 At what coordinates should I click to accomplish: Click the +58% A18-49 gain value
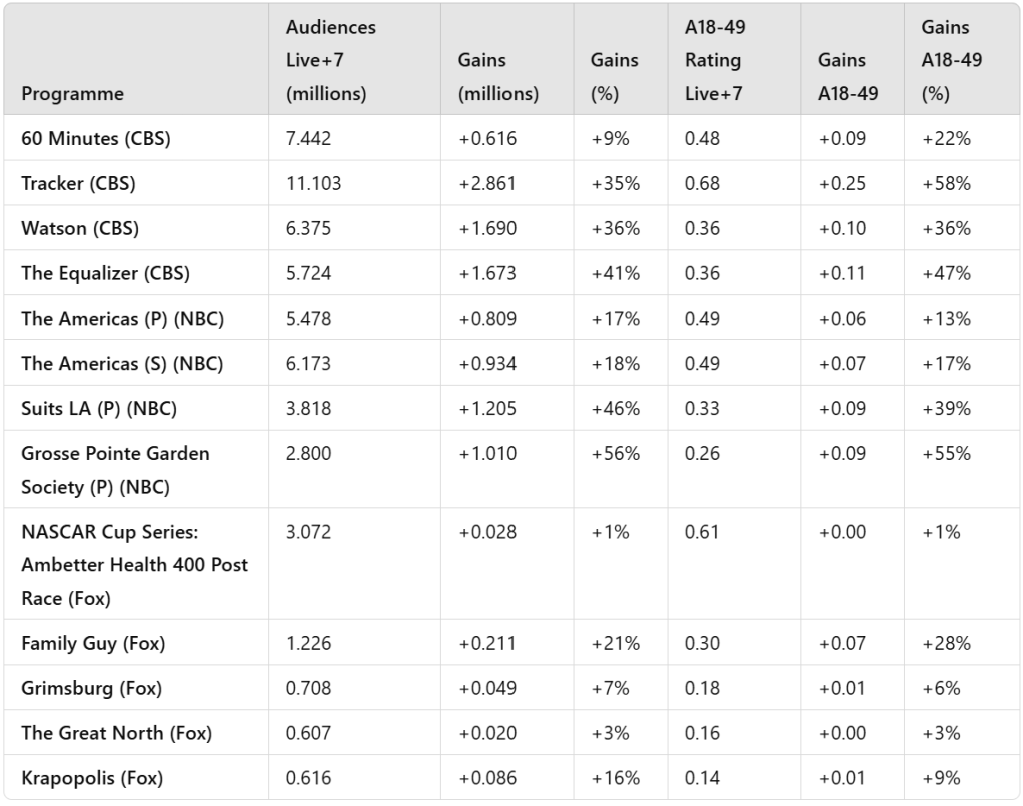pyautogui.click(x=946, y=184)
